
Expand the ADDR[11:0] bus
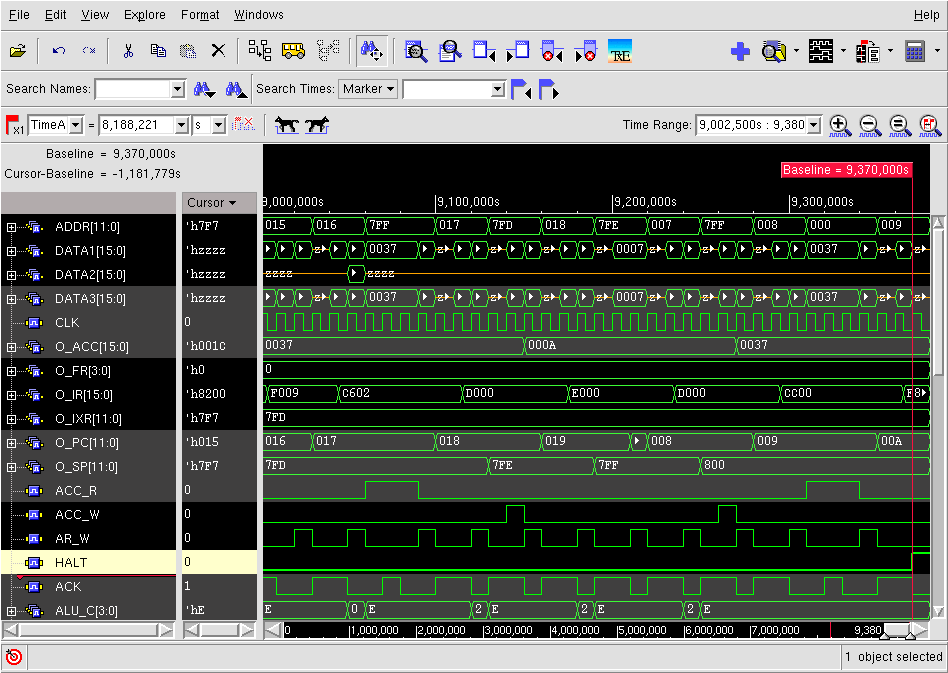click(x=11, y=227)
